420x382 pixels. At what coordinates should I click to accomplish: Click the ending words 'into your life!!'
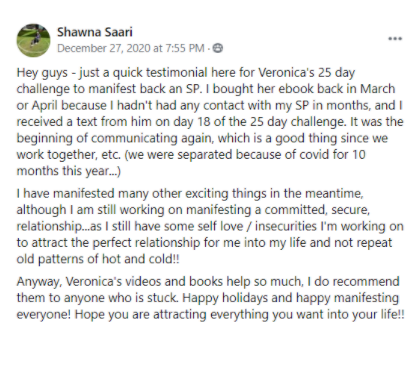click(367, 314)
